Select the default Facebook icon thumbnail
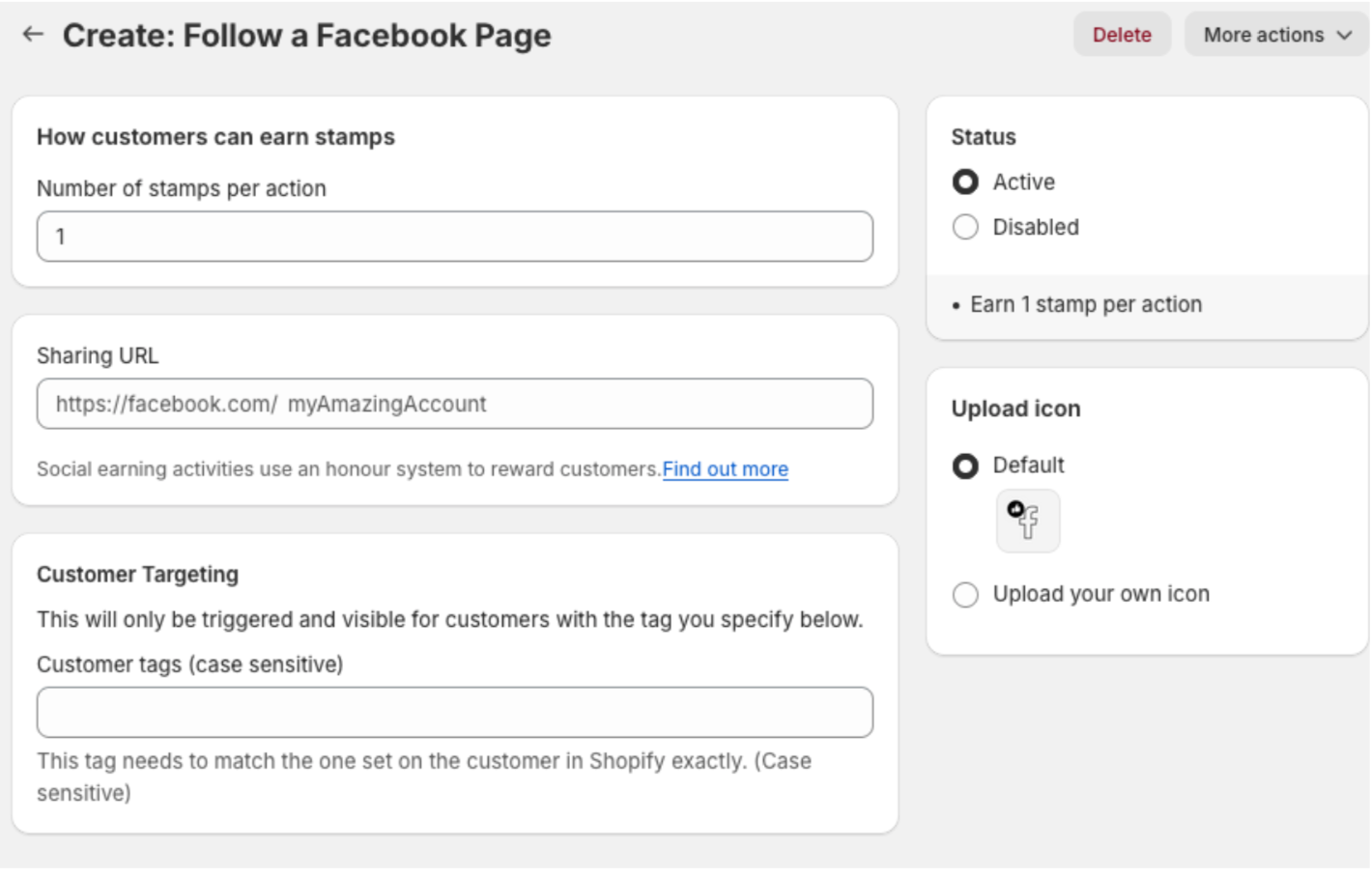Screen dimensions: 1372x876 (x=1027, y=521)
